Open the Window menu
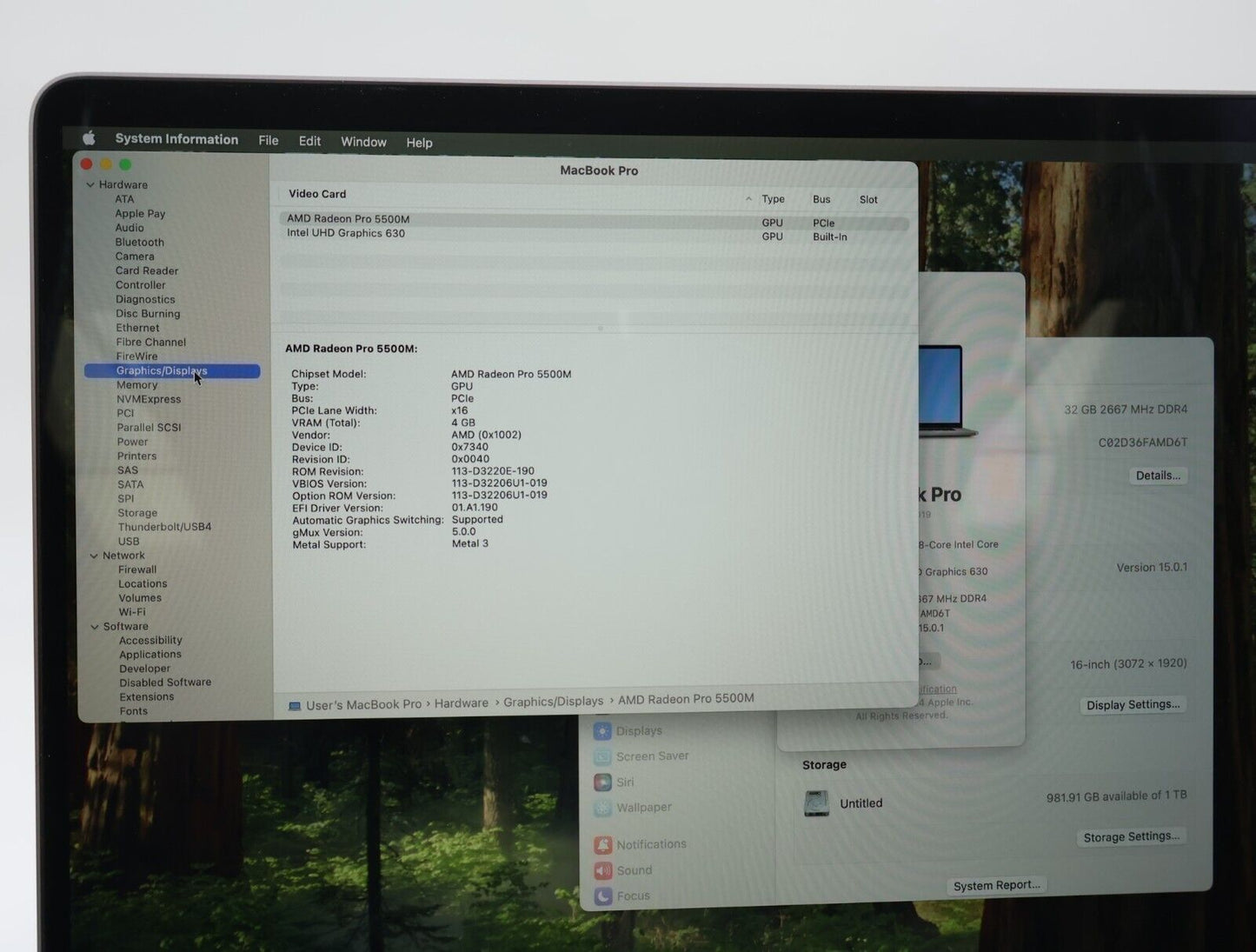 click(x=363, y=143)
